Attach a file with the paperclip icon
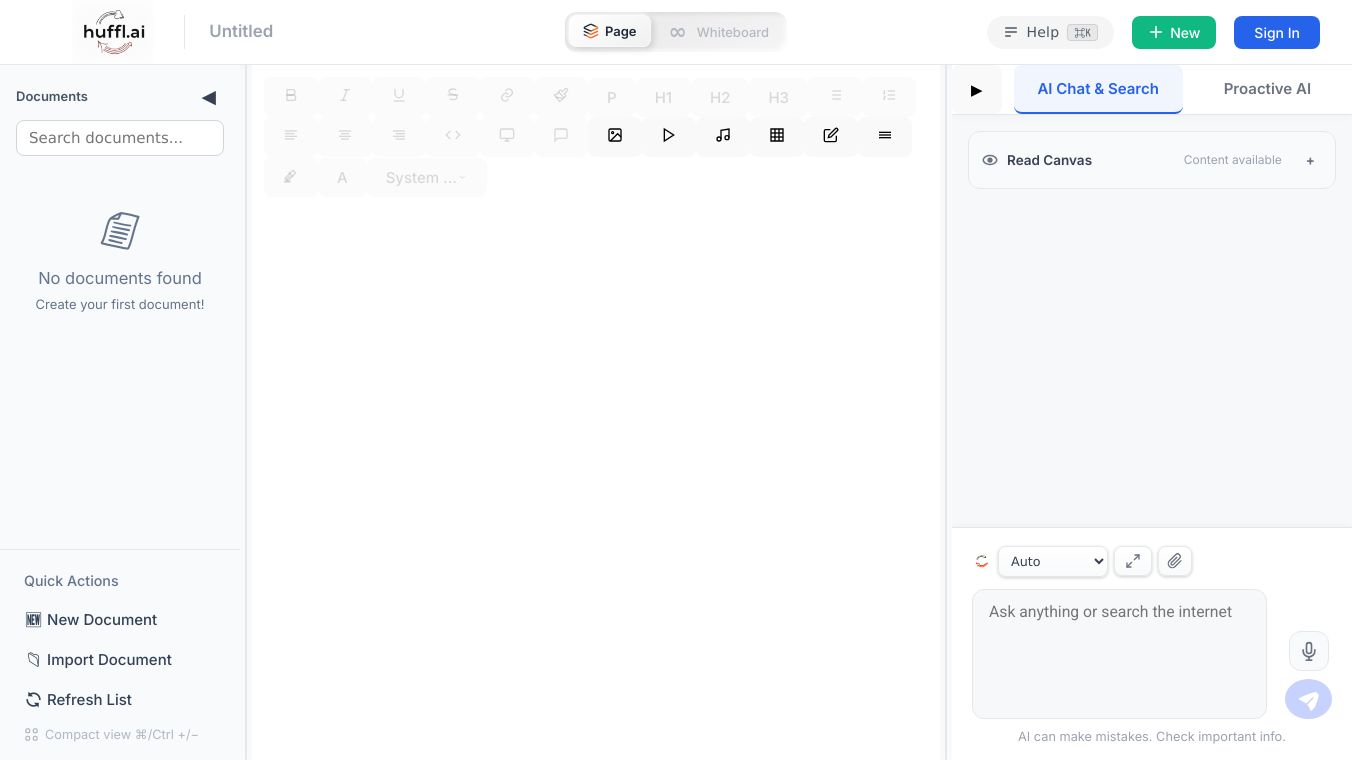Screen dimensions: 1352x760 (1175, 562)
